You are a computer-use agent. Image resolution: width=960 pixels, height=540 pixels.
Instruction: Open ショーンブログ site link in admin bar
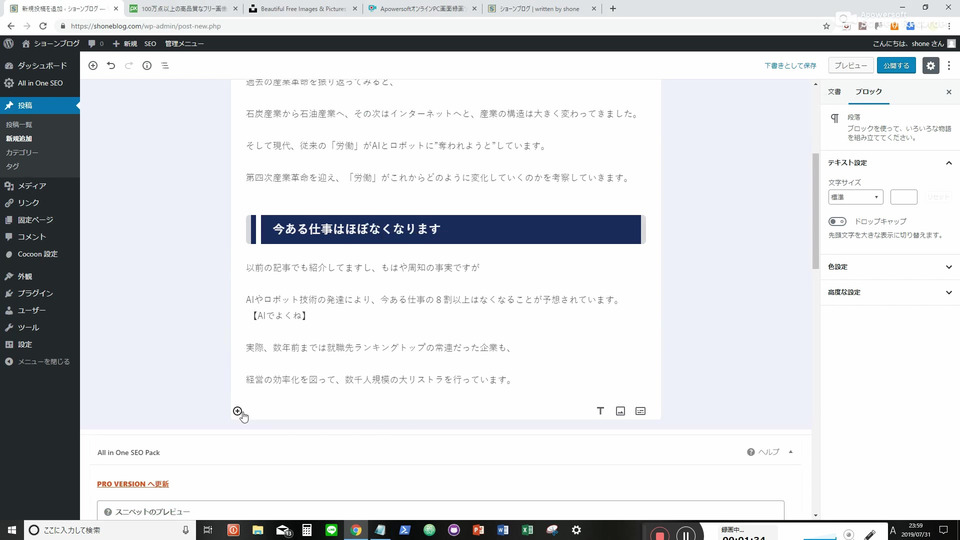tap(51, 43)
